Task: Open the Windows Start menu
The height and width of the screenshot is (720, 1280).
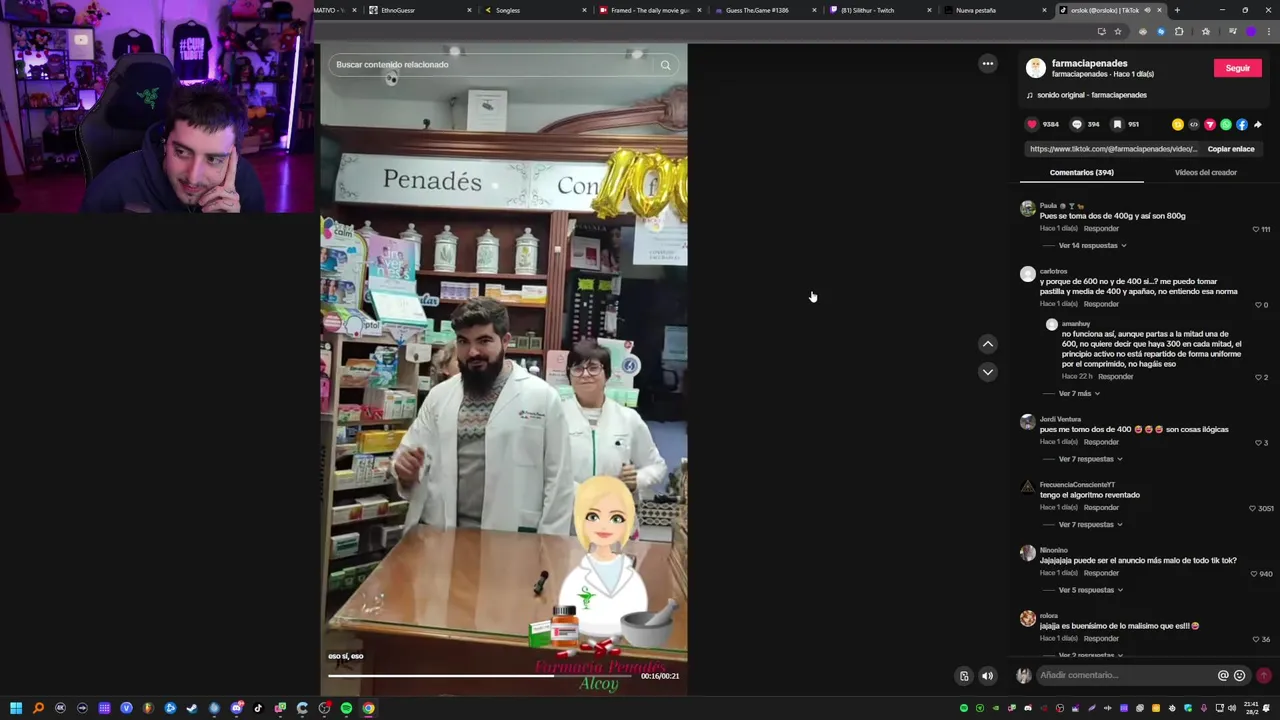Action: [16, 708]
